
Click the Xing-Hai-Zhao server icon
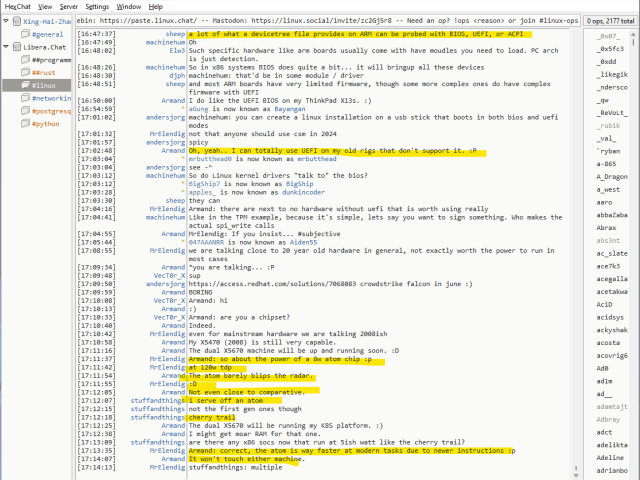pos(15,20)
